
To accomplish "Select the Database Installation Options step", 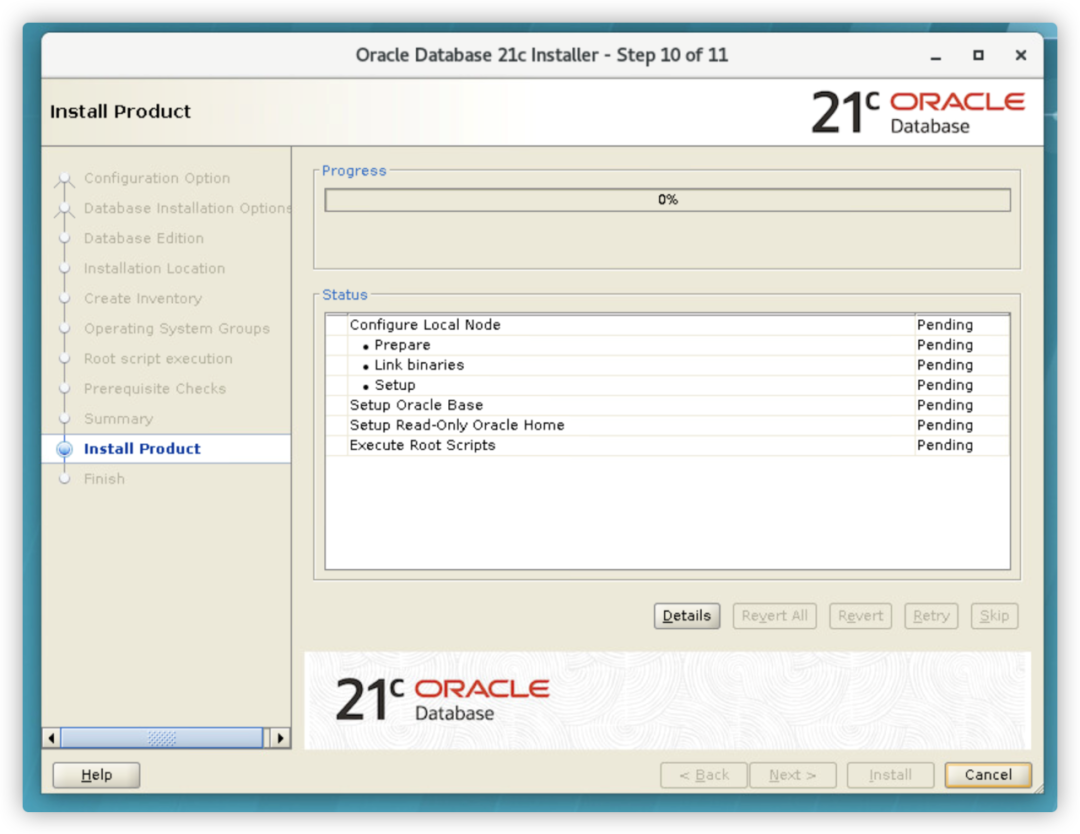I will click(x=187, y=208).
